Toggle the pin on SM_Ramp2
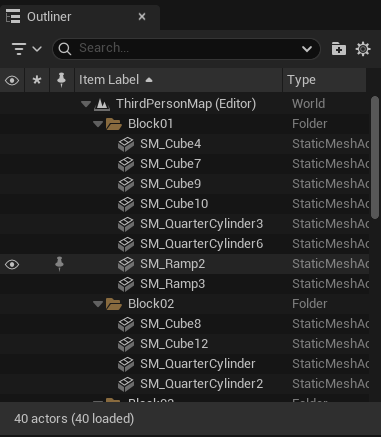 coord(60,264)
